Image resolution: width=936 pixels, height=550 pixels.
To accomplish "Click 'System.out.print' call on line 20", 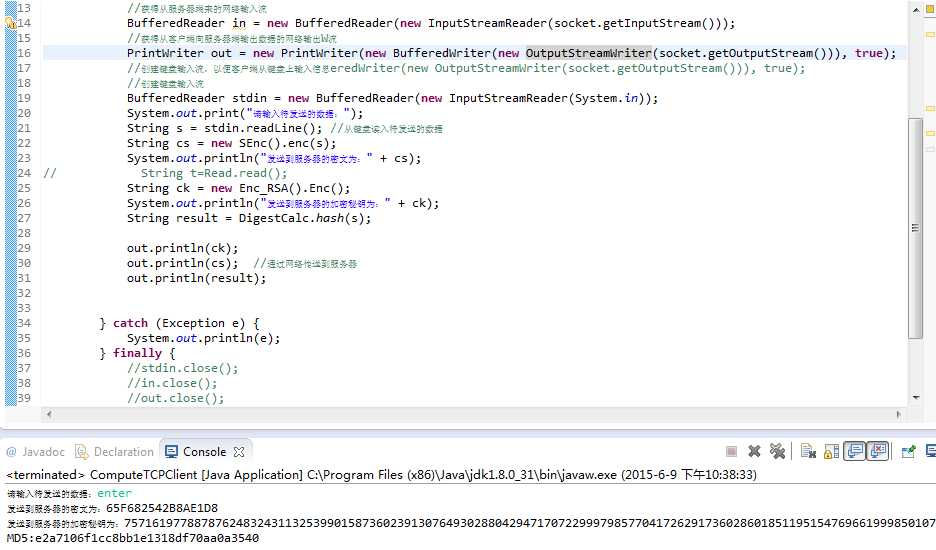I will (183, 113).
